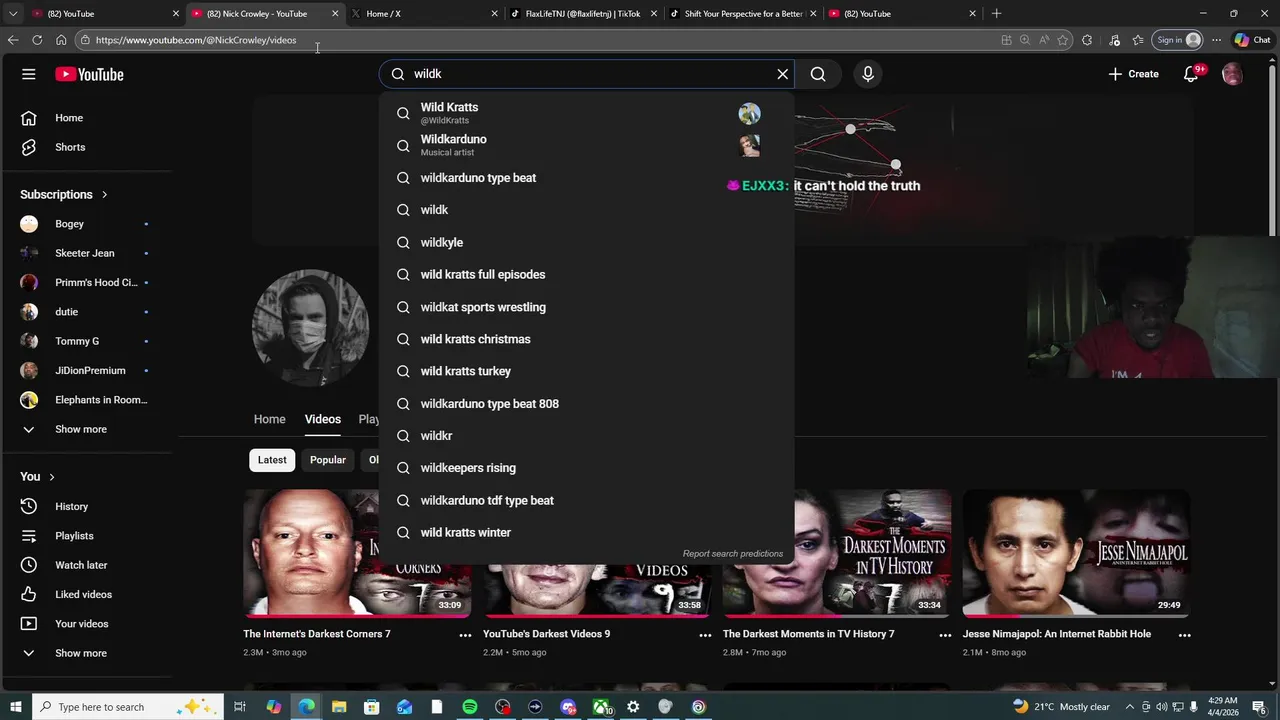Reload the page with the refresh button
The width and height of the screenshot is (1280, 720).
37,40
